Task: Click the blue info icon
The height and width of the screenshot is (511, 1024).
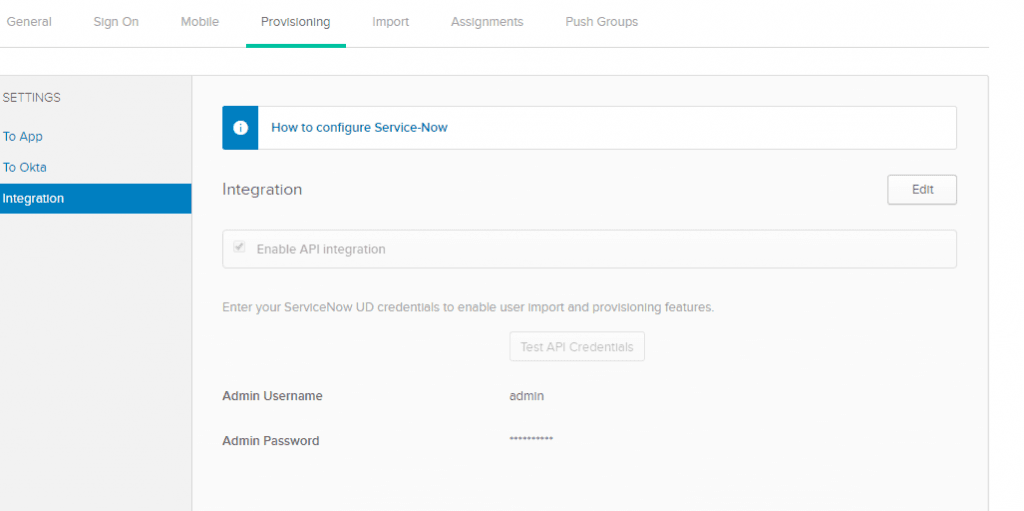Action: 240,128
